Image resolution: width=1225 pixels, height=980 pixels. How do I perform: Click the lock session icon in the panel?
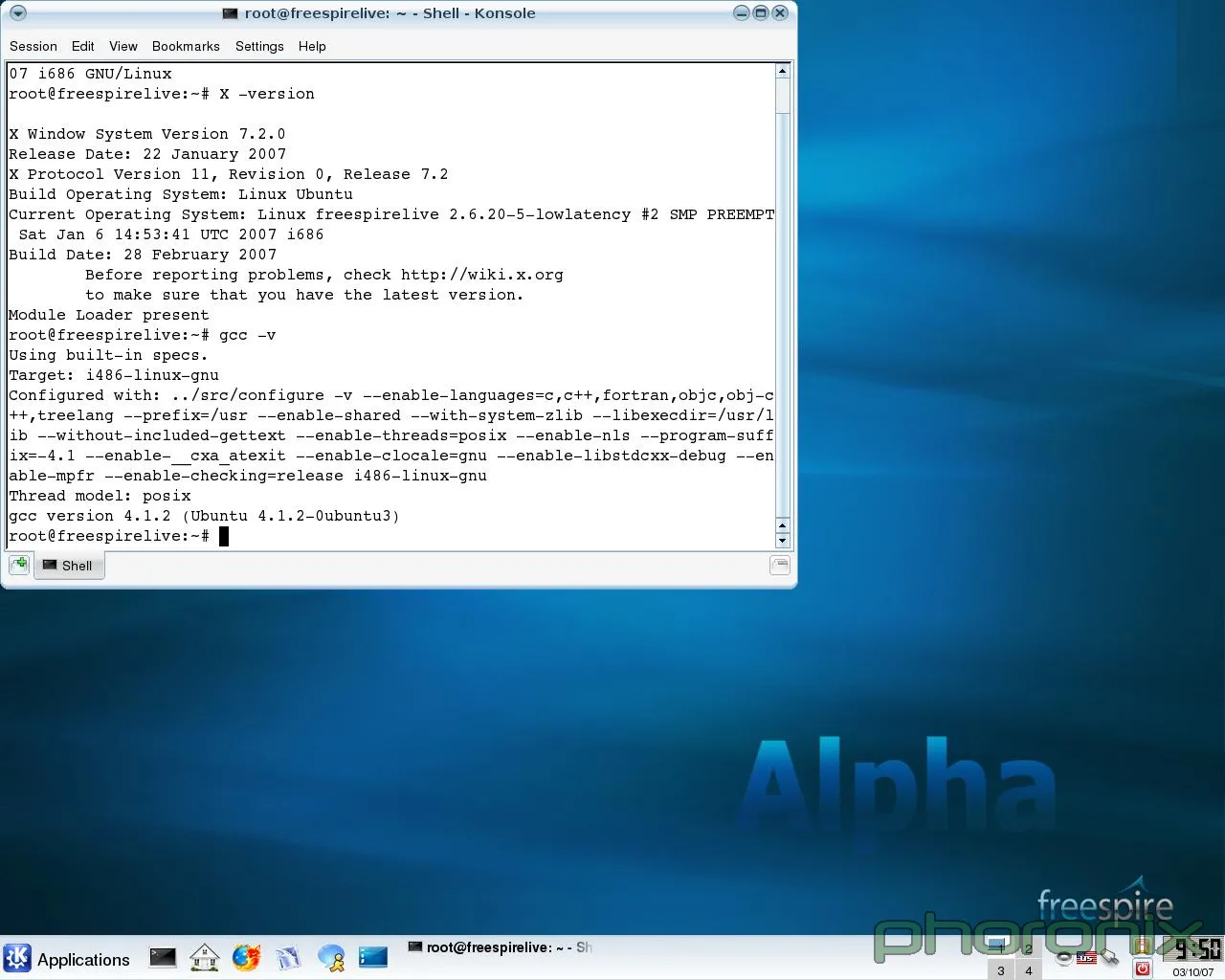1142,947
